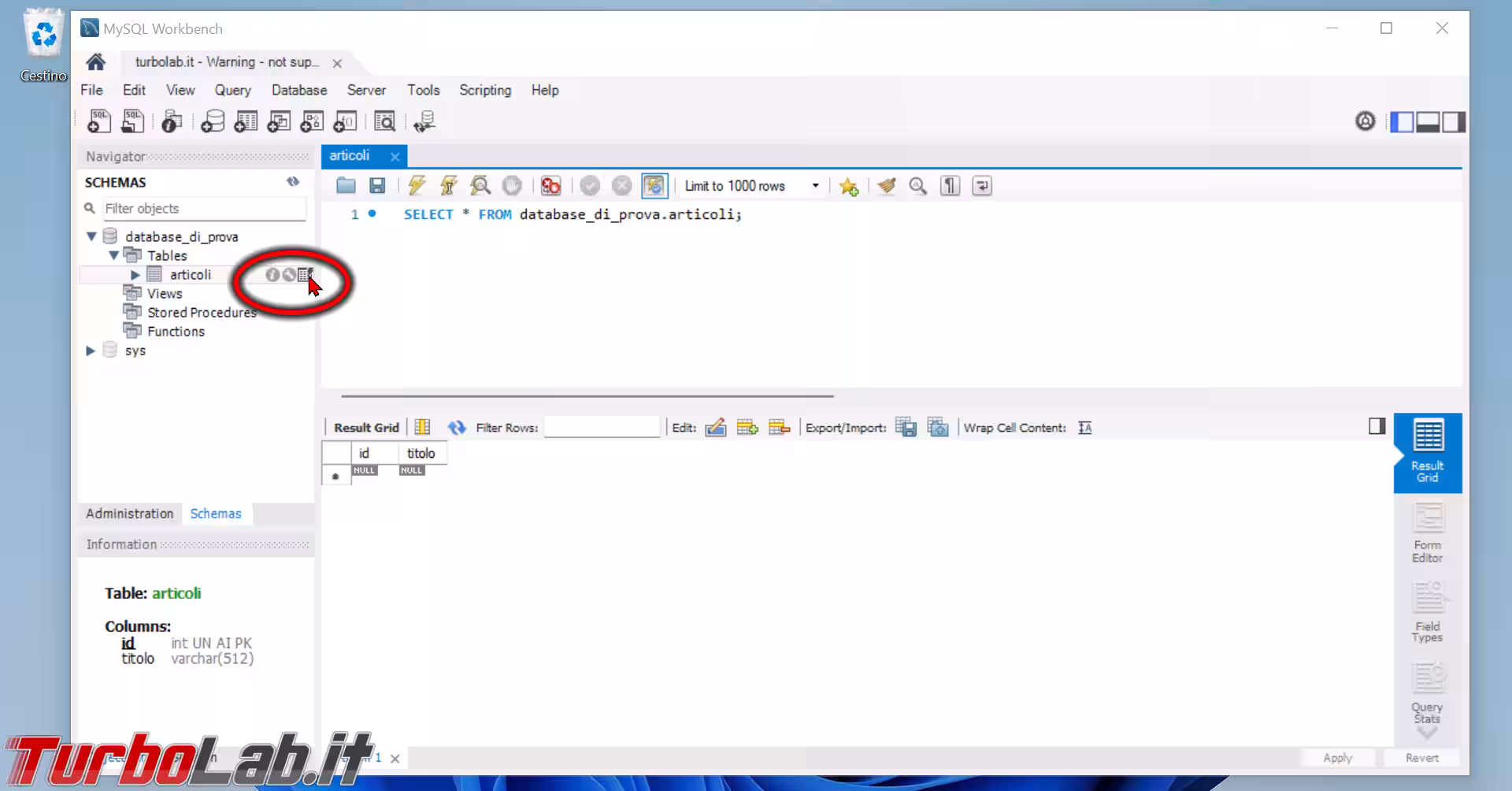This screenshot has width=1512, height=791.
Task: Expand the articoli table node
Action: [x=135, y=275]
